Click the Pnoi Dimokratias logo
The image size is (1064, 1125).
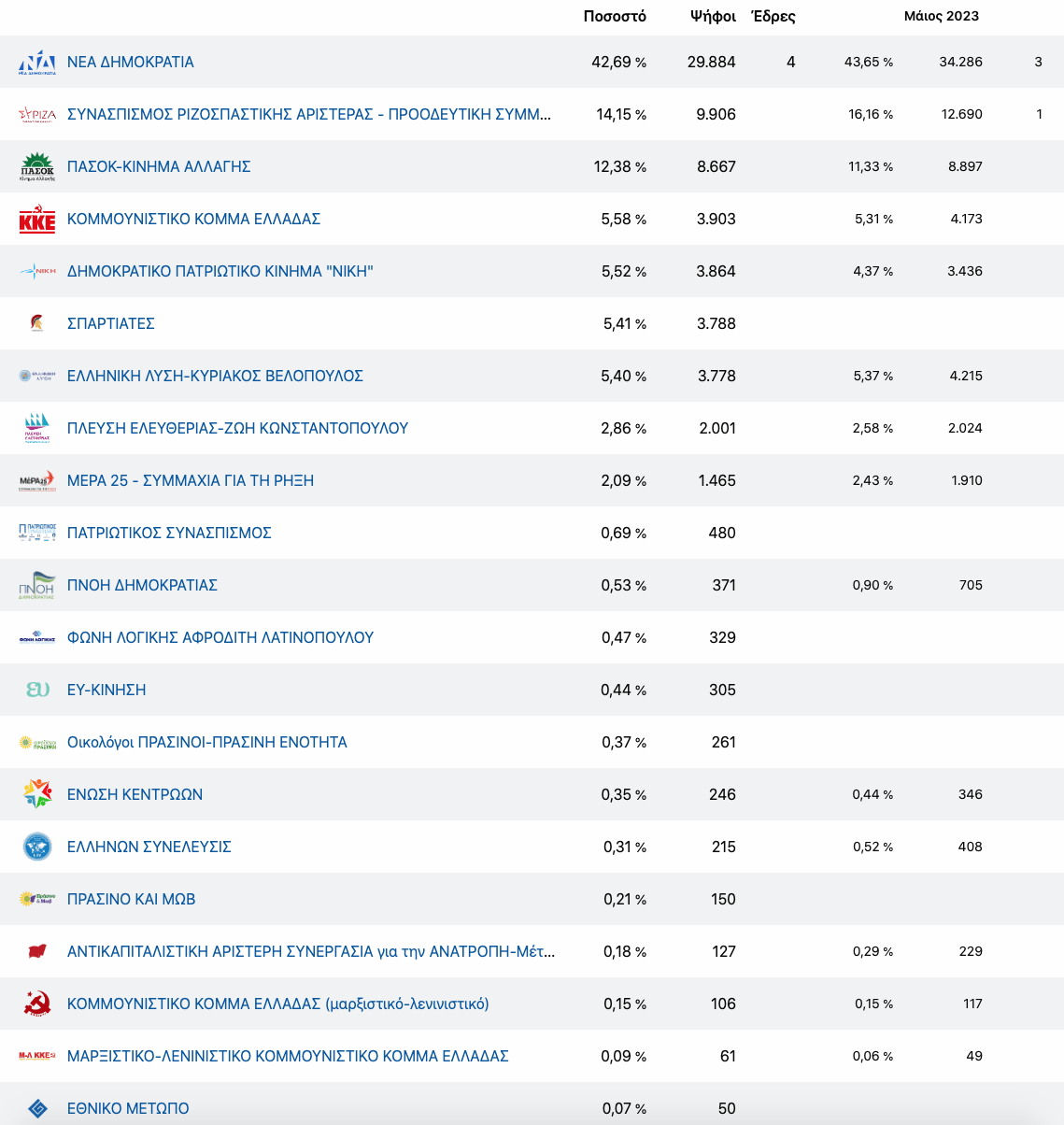[37, 585]
